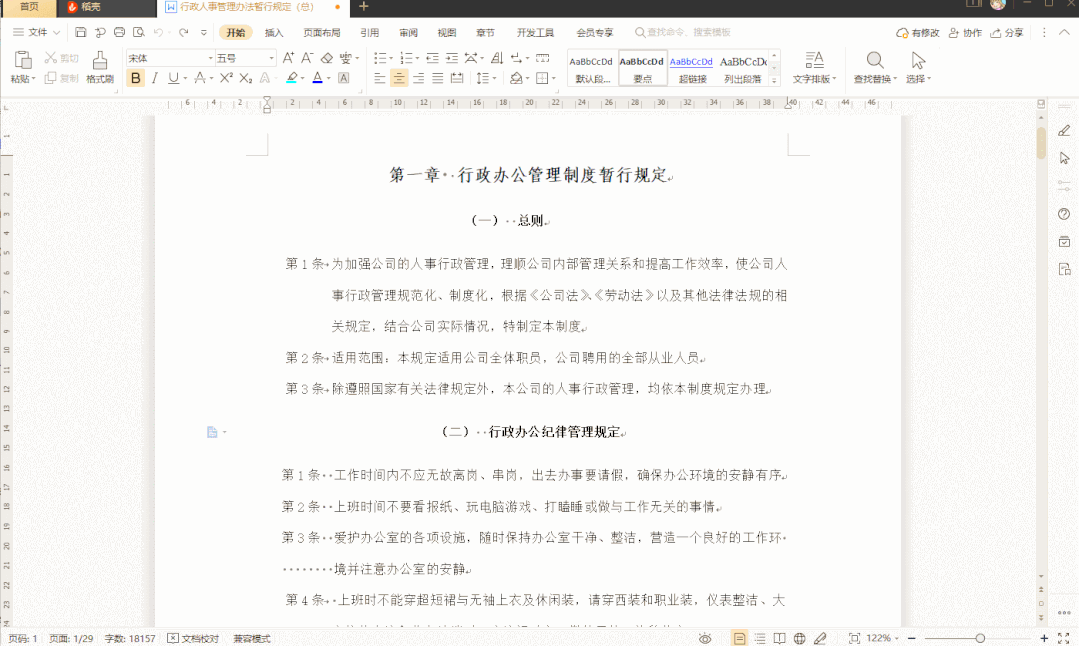Toggle Strikethrough formatting
This screenshot has width=1079, height=646.
200,78
